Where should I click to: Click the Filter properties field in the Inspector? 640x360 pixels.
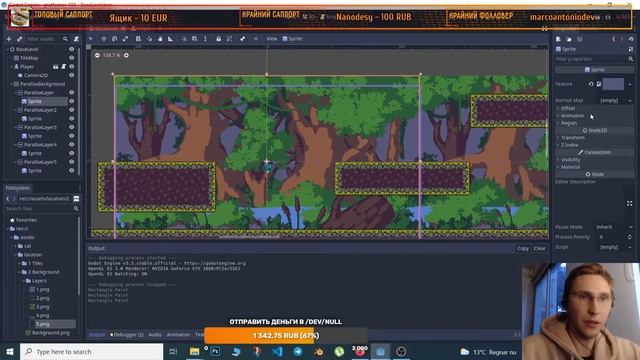coord(594,59)
